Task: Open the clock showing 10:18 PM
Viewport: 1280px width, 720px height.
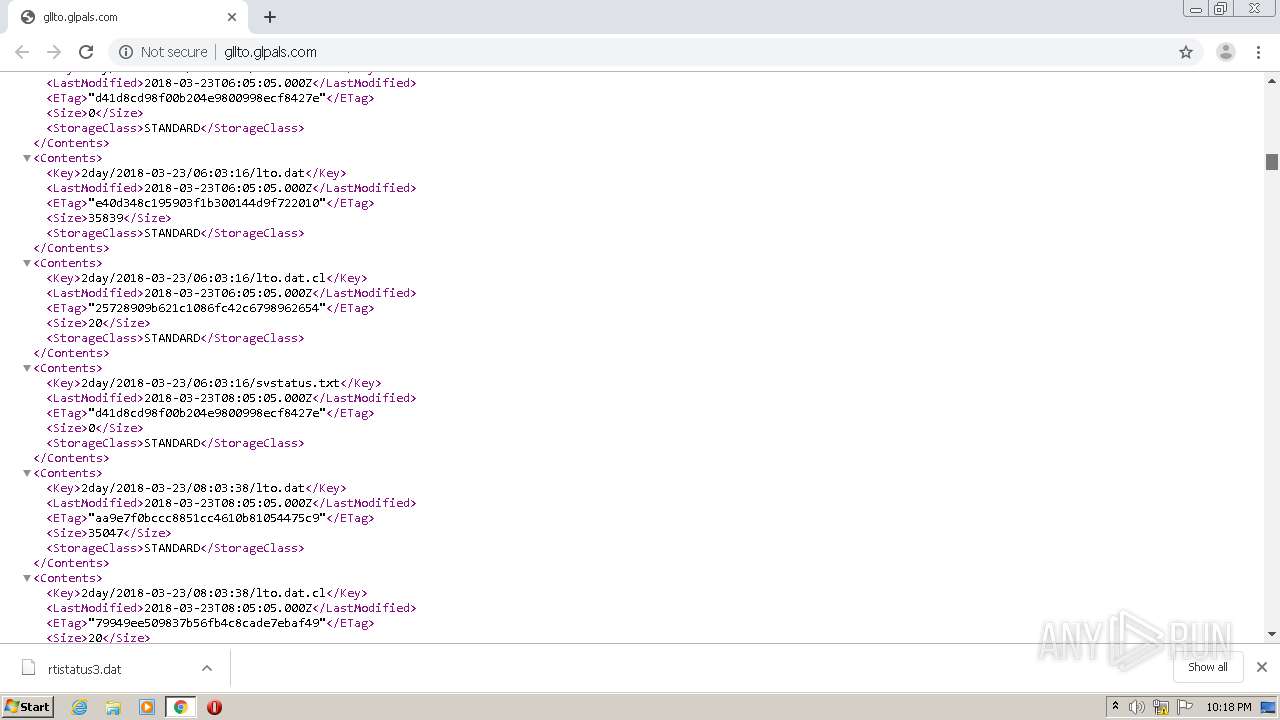Action: [1229, 707]
